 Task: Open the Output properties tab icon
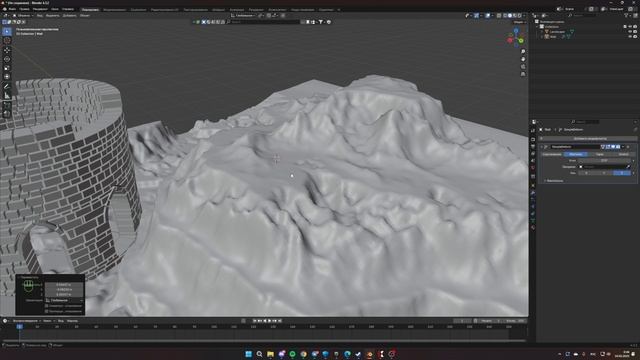[533, 146]
